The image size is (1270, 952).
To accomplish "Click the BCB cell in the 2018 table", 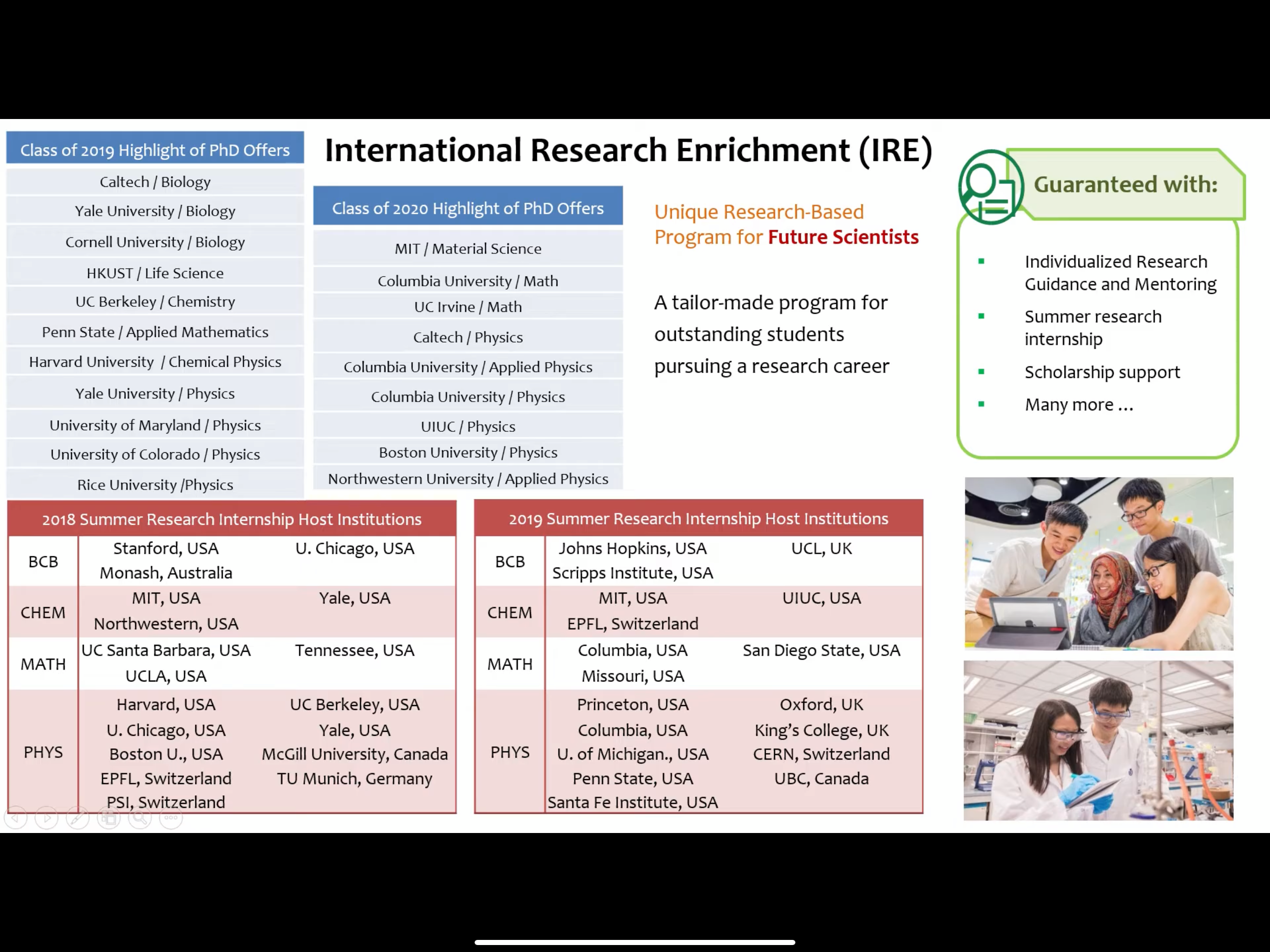I will click(43, 561).
